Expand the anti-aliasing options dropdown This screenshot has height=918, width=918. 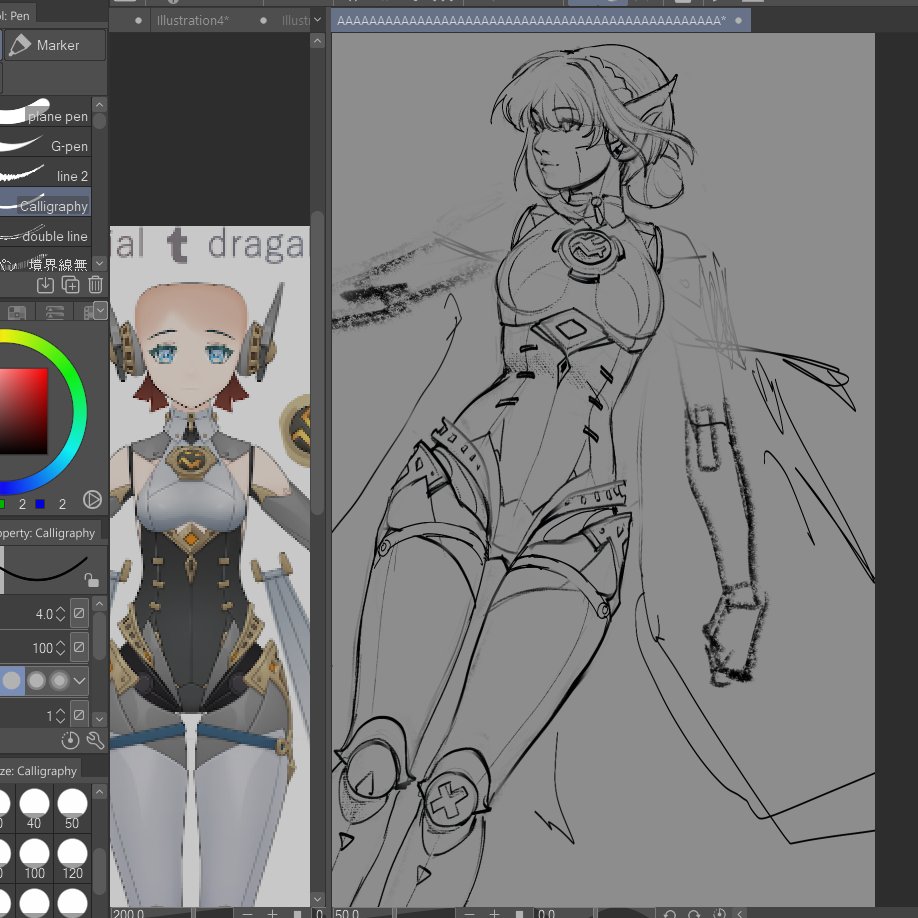pyautogui.click(x=80, y=681)
